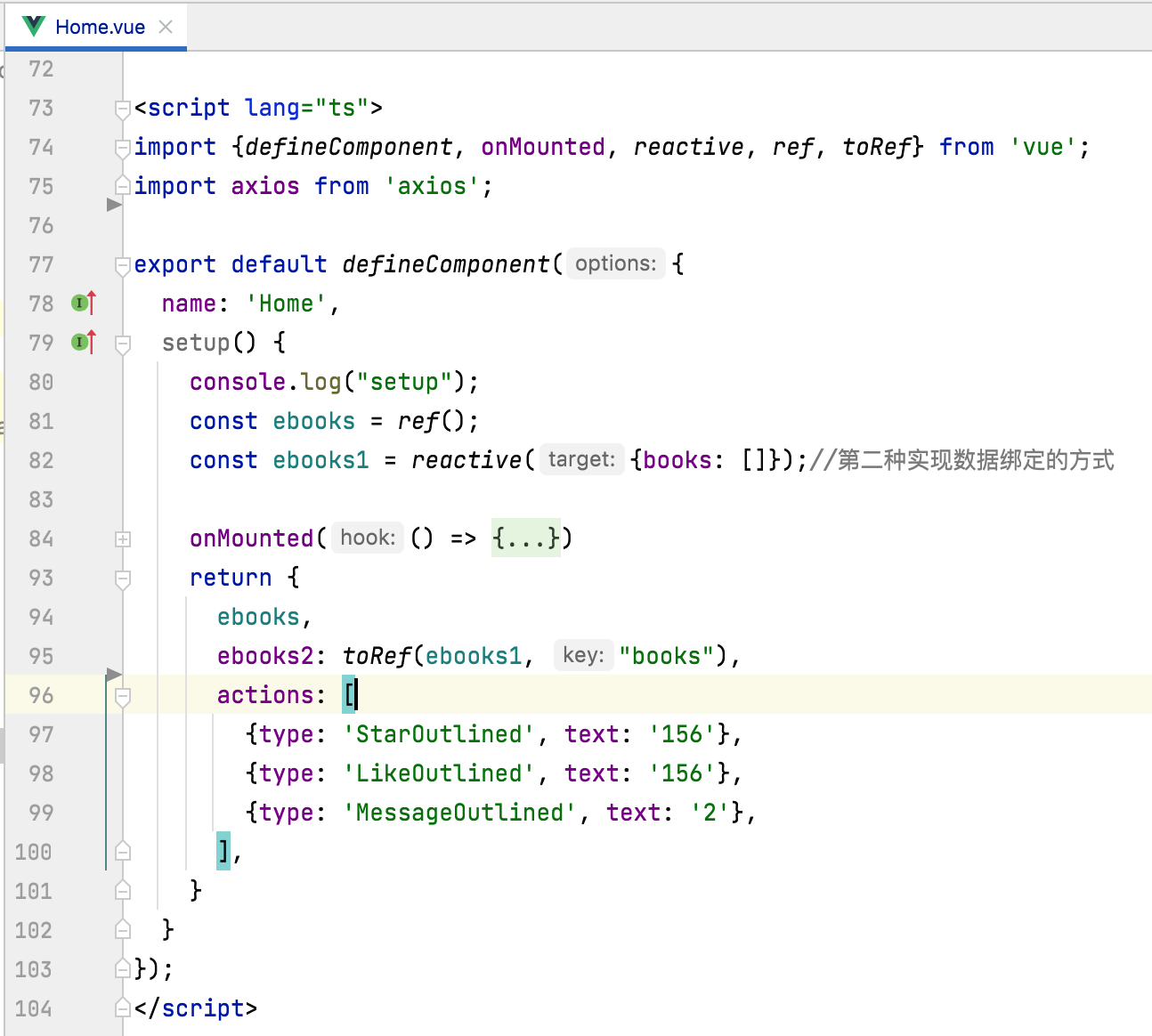Click line number 82 in the gutter
The height and width of the screenshot is (1036, 1152).
click(41, 460)
